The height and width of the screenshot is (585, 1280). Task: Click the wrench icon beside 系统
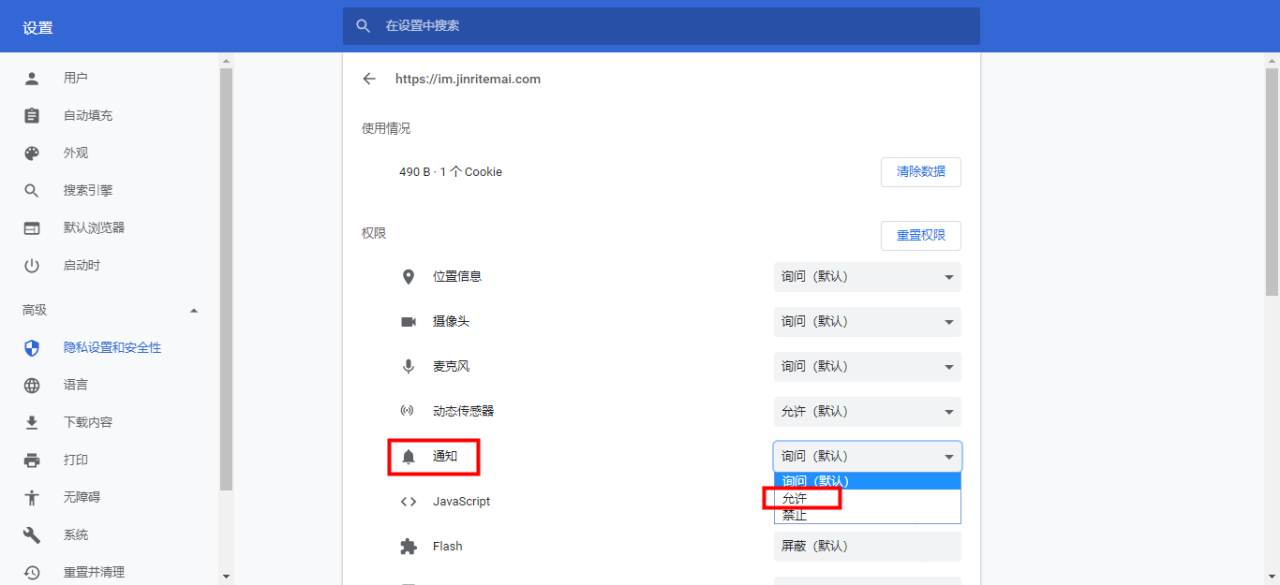(x=31, y=534)
